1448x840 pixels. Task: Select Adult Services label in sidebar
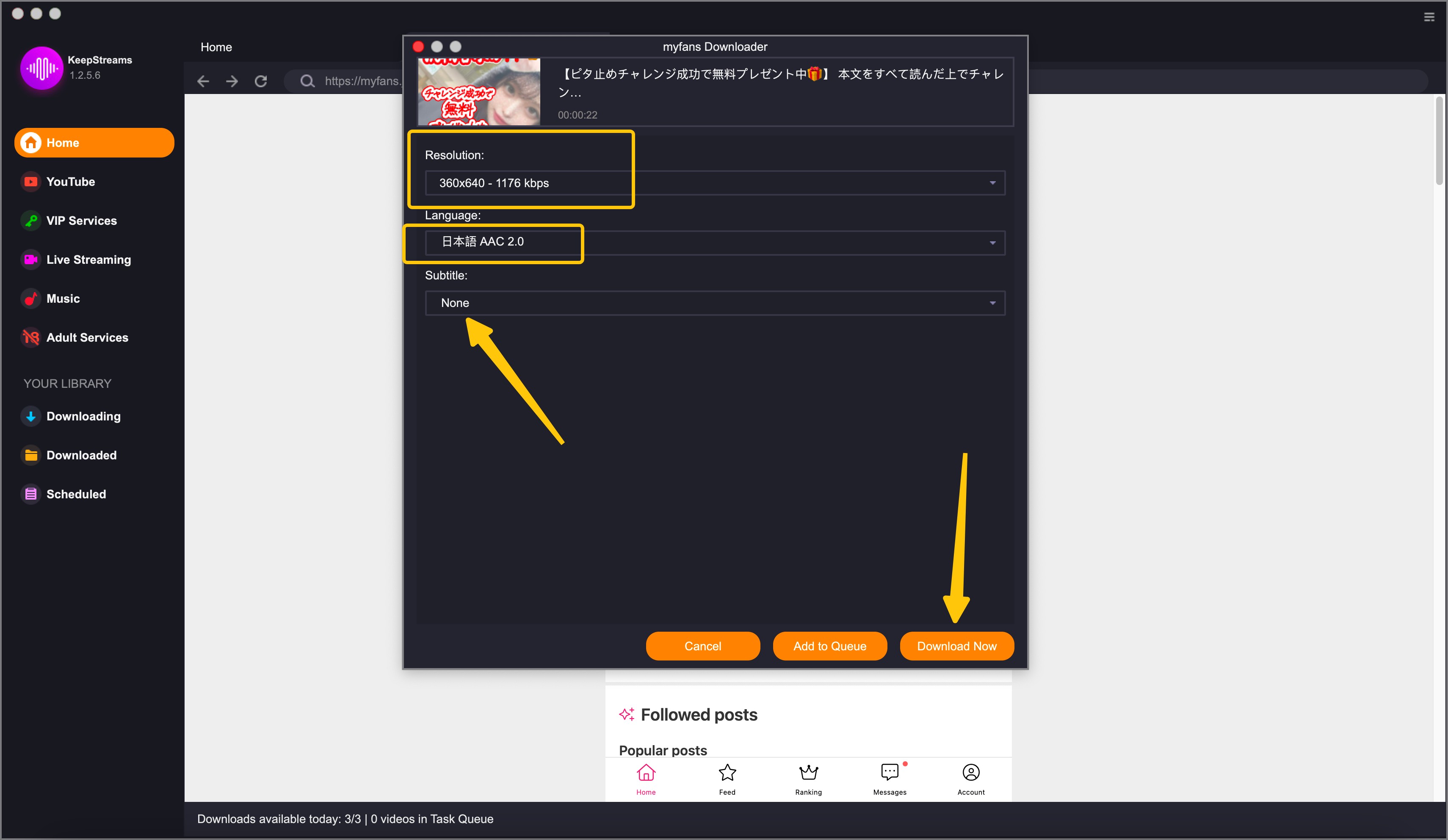(87, 337)
